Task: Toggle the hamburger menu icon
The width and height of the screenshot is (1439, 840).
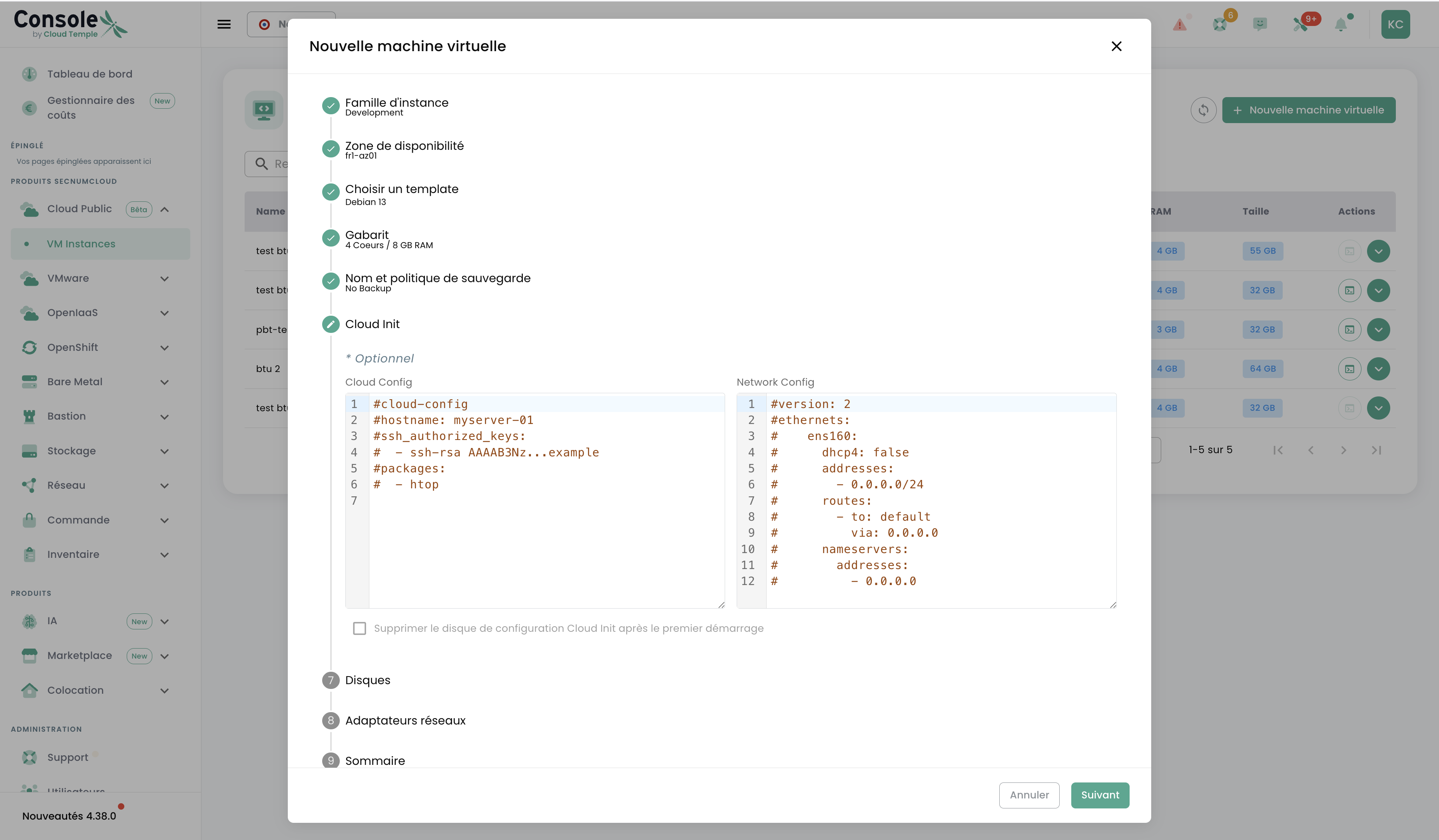Action: [x=224, y=24]
